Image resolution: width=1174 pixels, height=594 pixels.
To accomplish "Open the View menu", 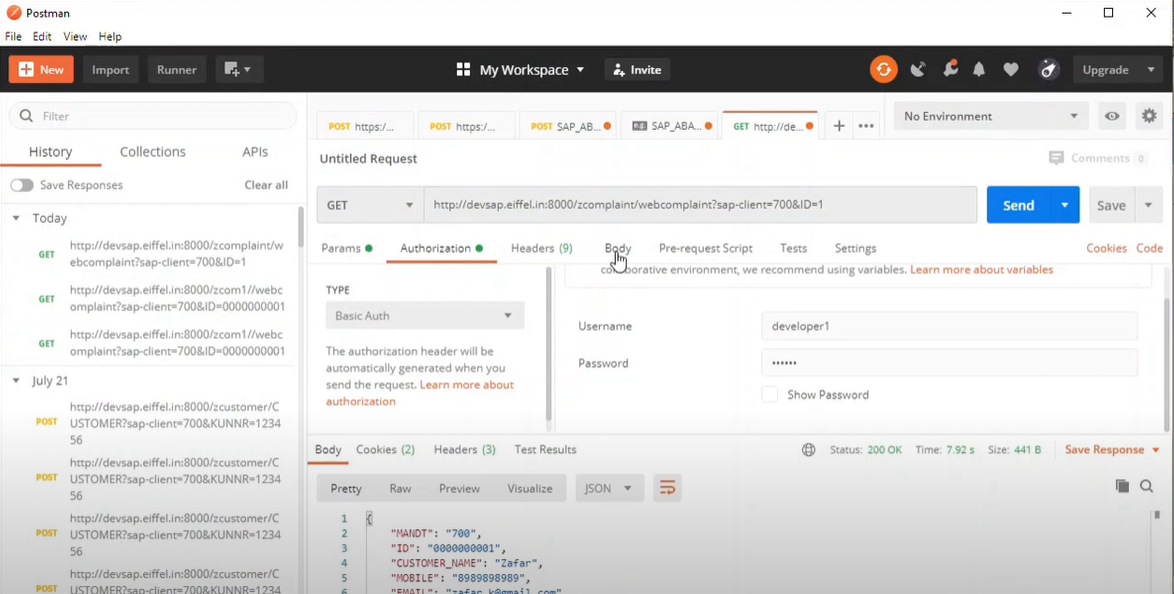I will [75, 36].
